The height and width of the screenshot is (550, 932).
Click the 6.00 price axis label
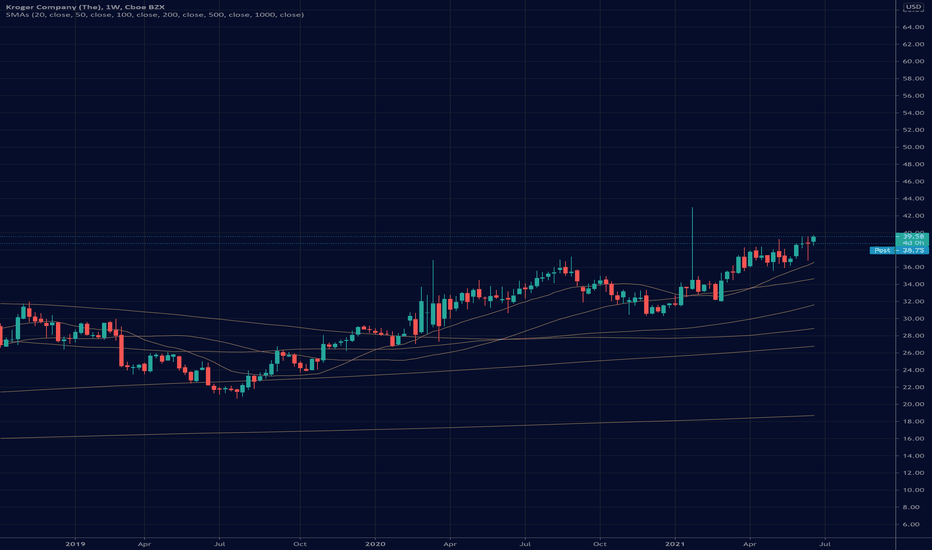point(911,524)
